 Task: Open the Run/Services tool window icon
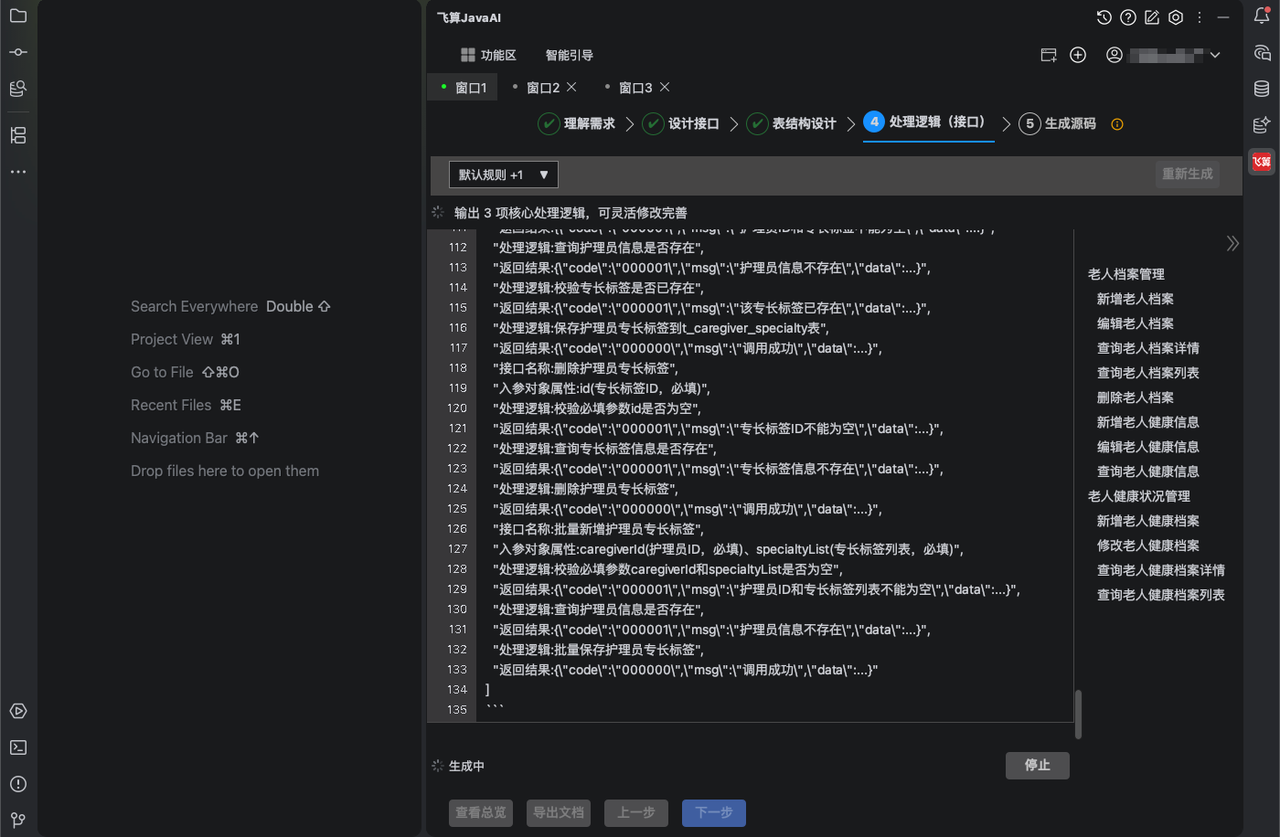(18, 711)
